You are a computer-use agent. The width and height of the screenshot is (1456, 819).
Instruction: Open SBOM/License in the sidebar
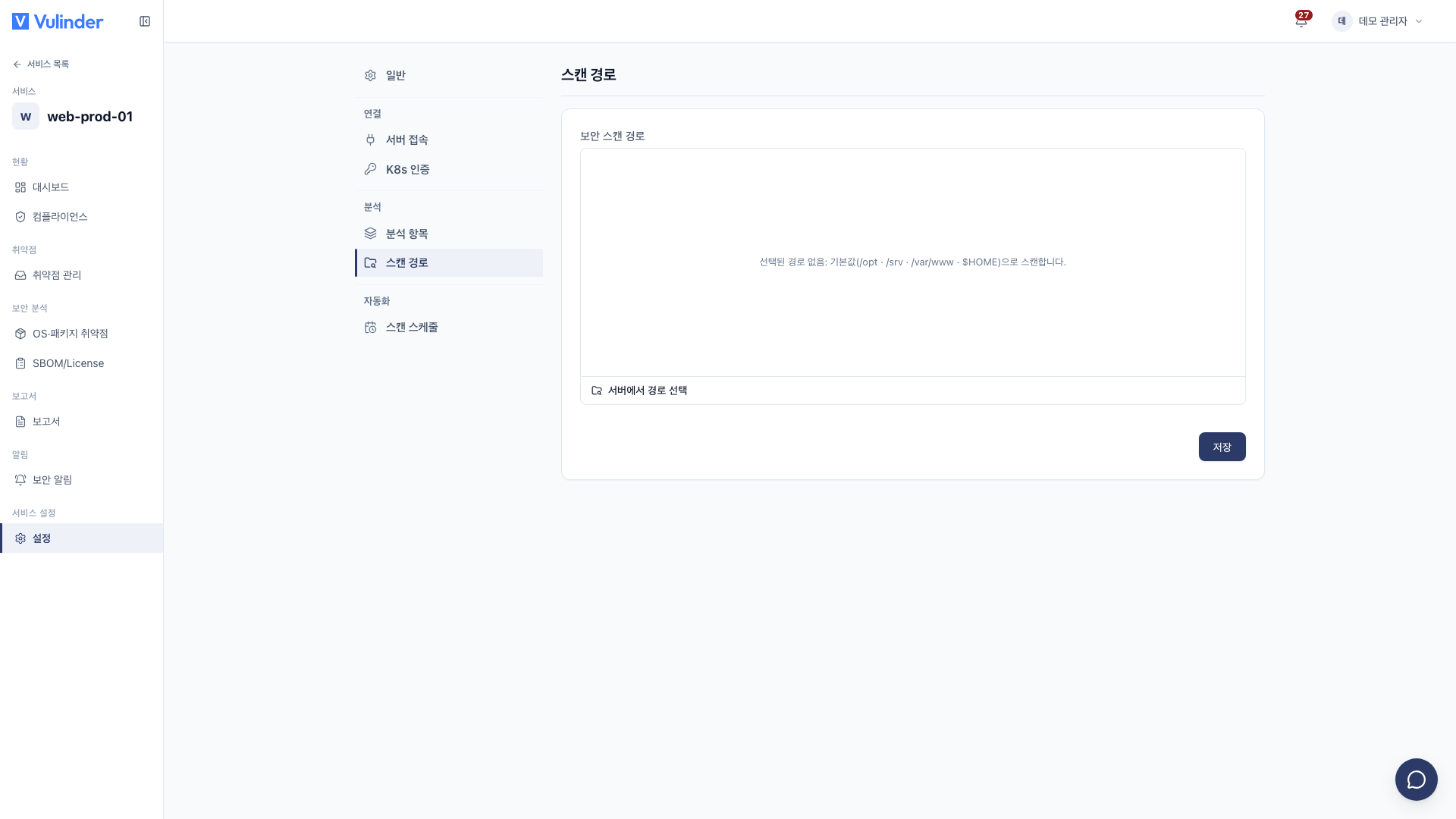[x=82, y=363]
